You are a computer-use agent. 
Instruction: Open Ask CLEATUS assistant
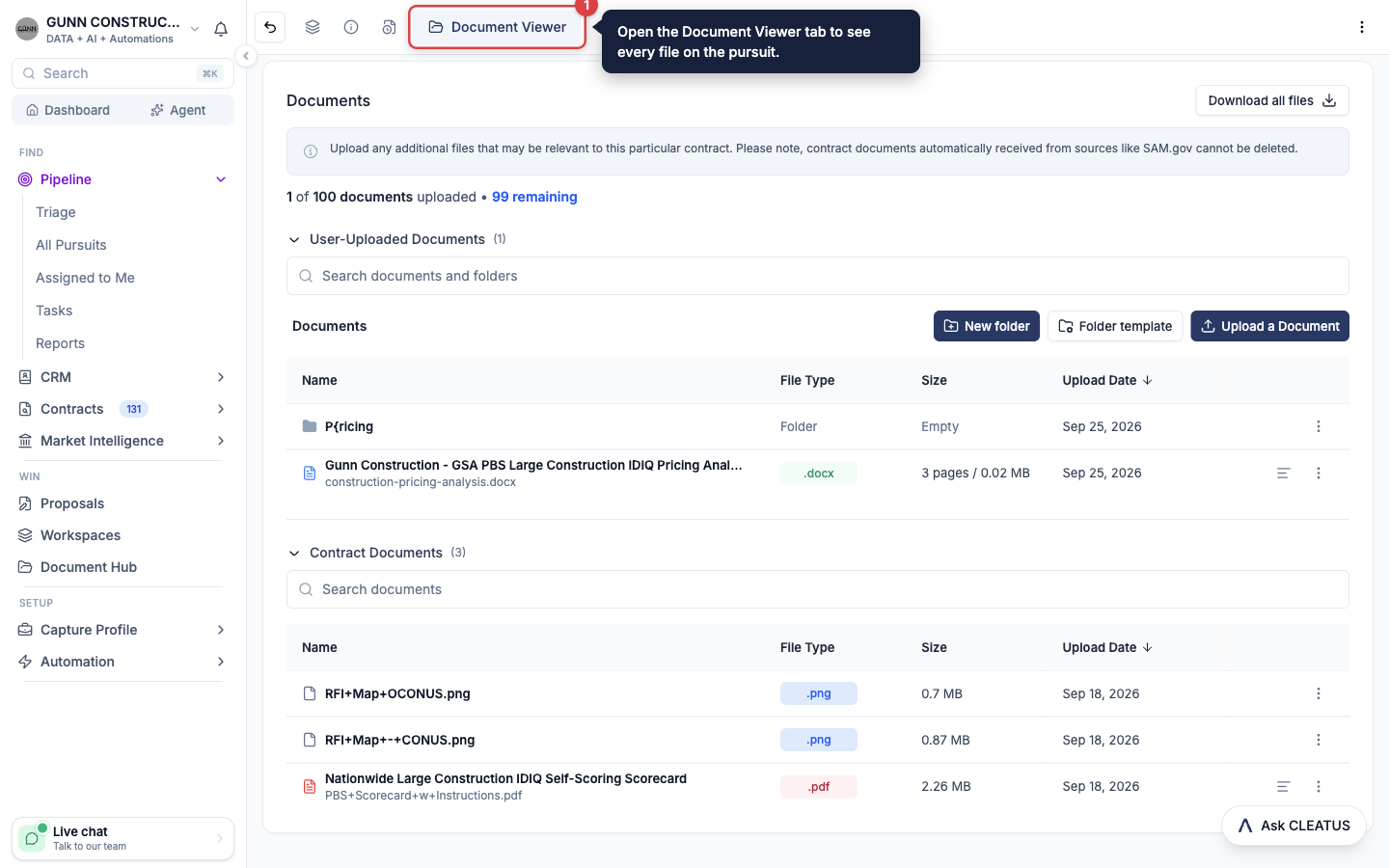[1294, 826]
